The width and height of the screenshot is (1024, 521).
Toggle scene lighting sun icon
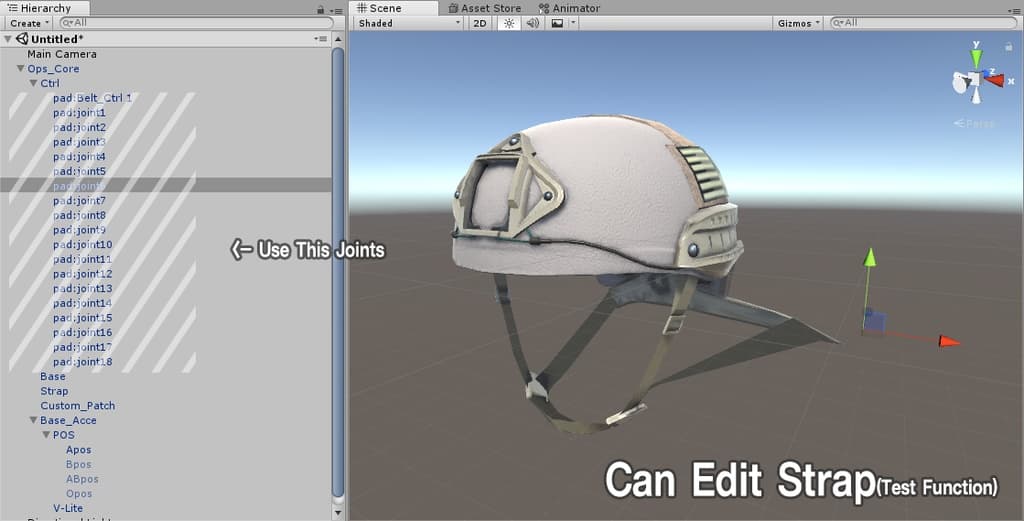click(x=509, y=23)
